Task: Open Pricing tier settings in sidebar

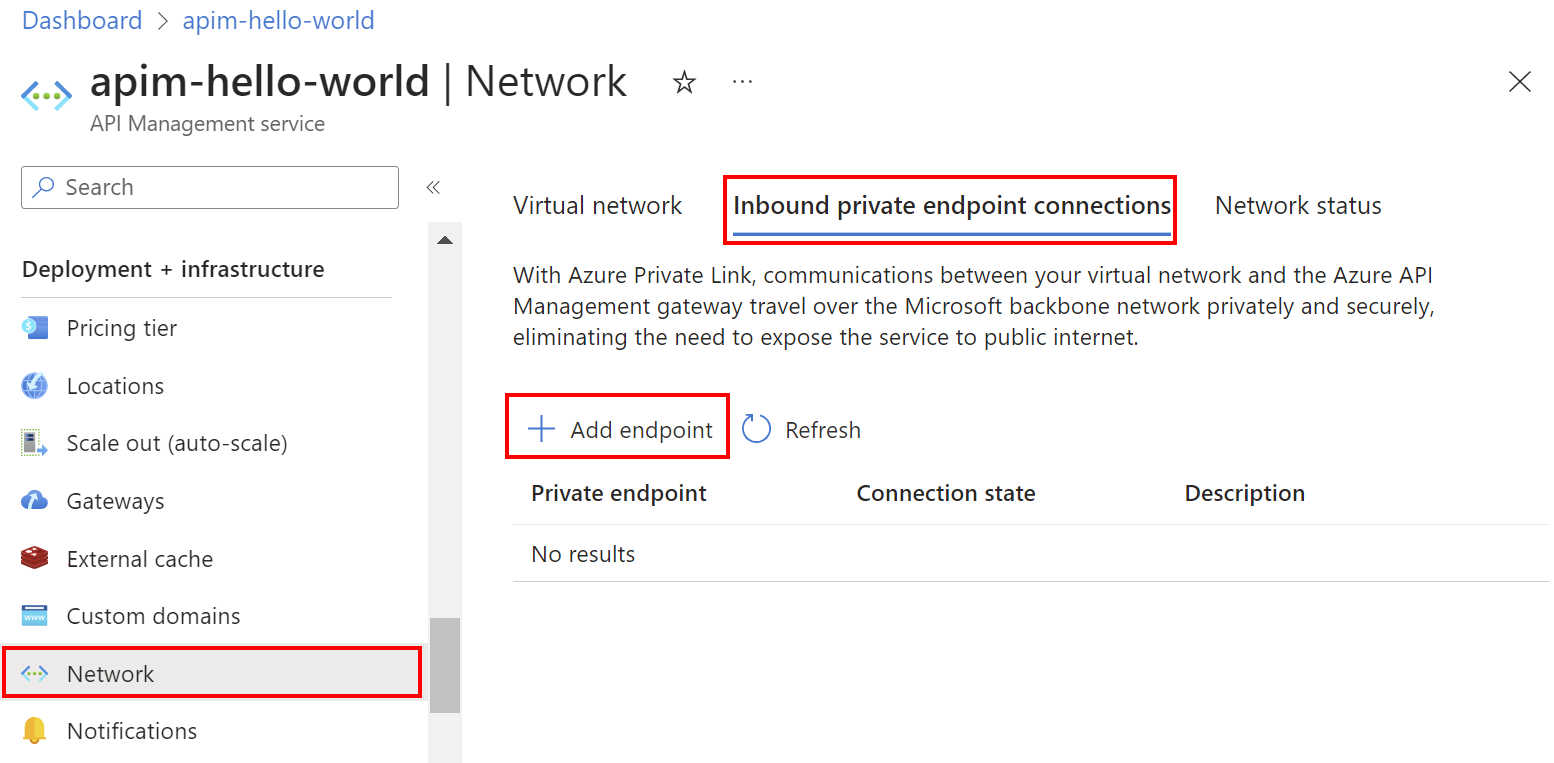Action: pos(120,327)
